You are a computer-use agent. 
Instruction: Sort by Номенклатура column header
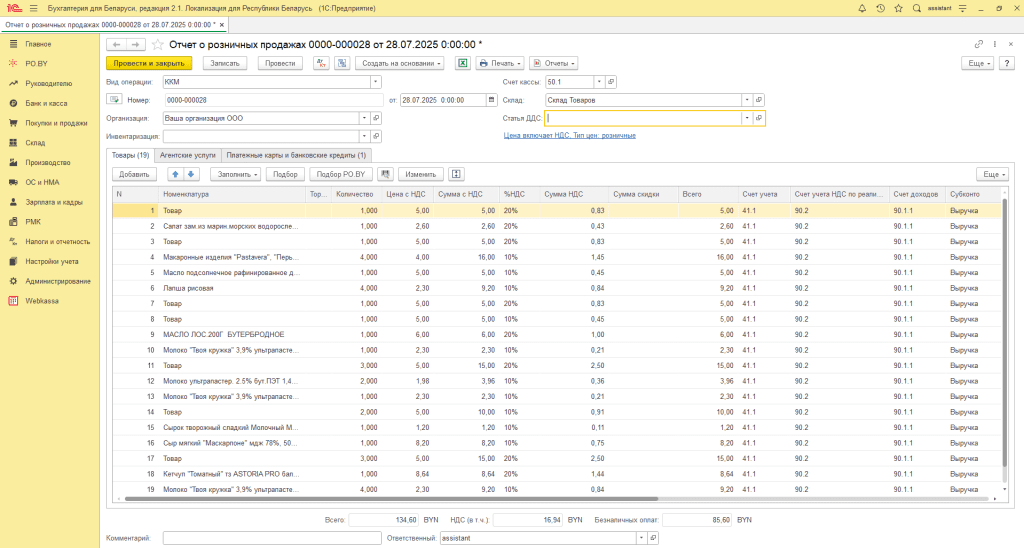pyautogui.click(x=232, y=194)
